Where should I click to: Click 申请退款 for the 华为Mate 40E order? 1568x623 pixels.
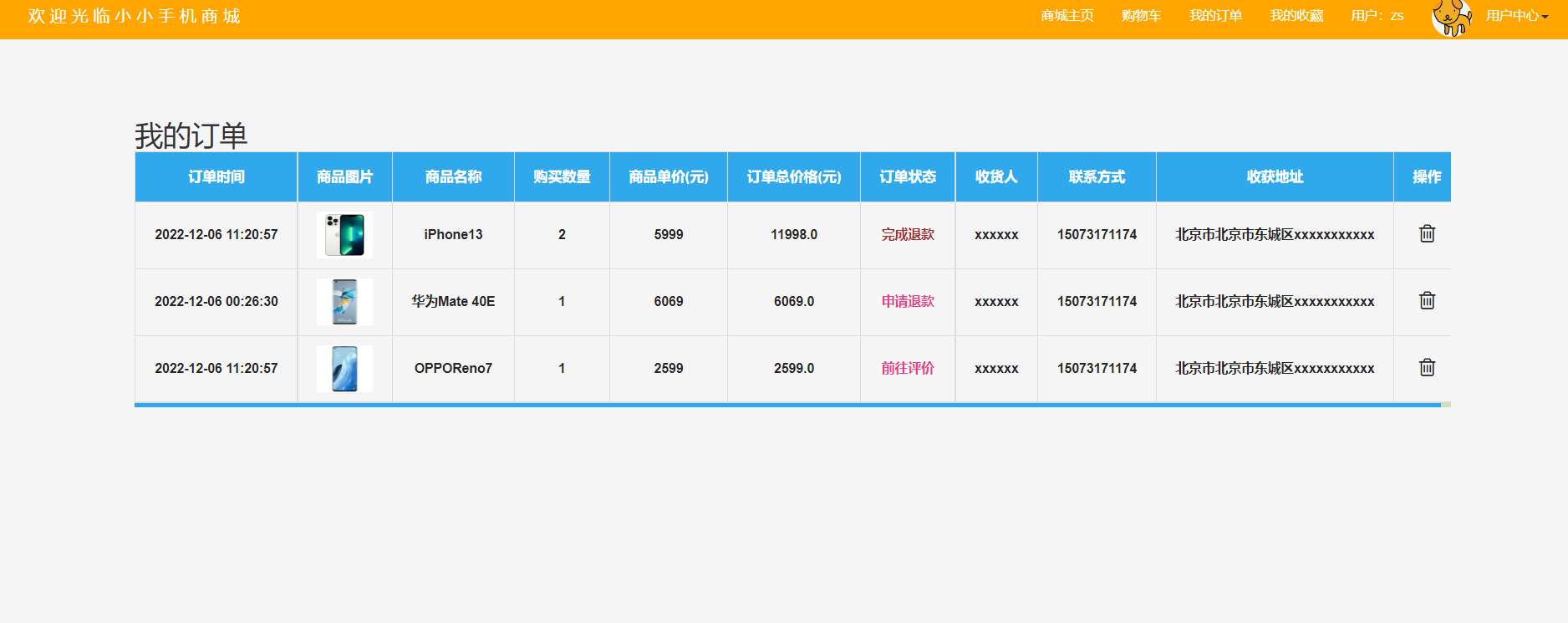pyautogui.click(x=908, y=302)
